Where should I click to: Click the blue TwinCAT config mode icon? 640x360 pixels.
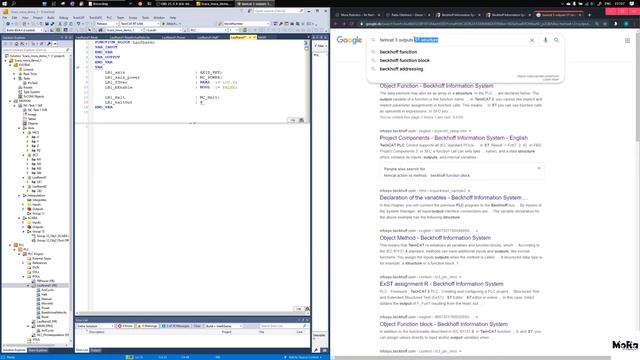(x=65, y=30)
